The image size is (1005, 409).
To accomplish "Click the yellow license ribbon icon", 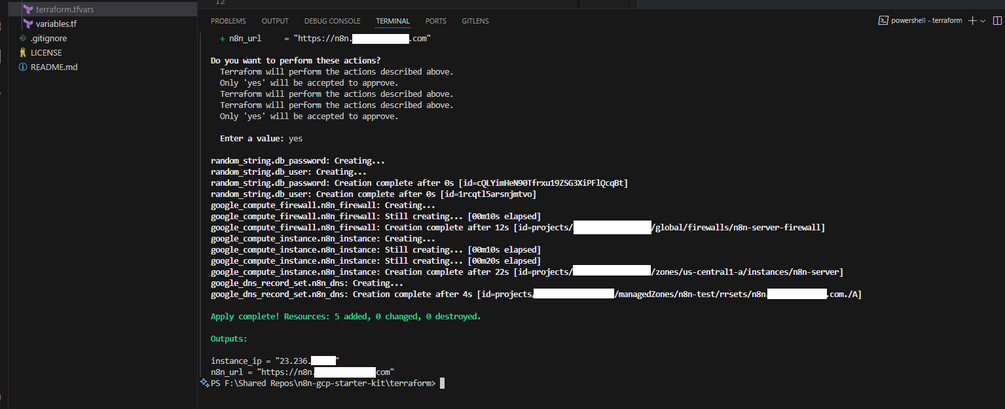I will [23, 53].
